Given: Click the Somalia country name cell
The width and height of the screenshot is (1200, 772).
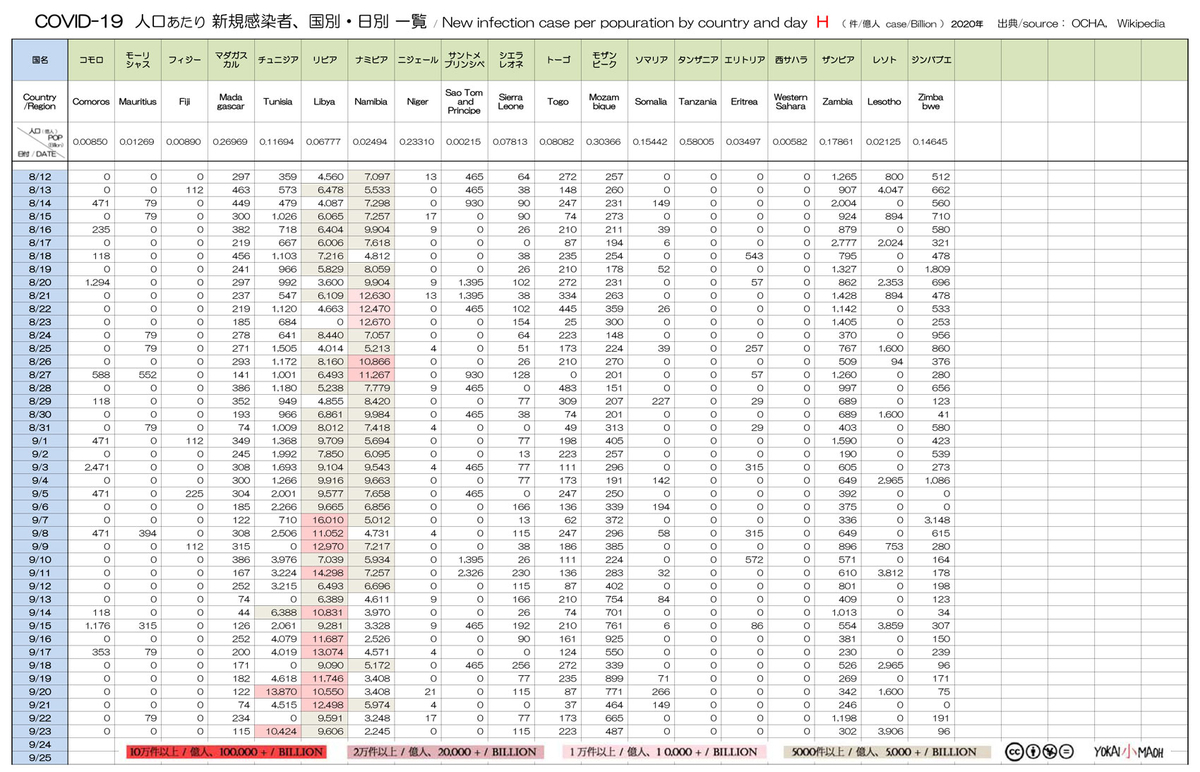Looking at the screenshot, I should coord(650,102).
